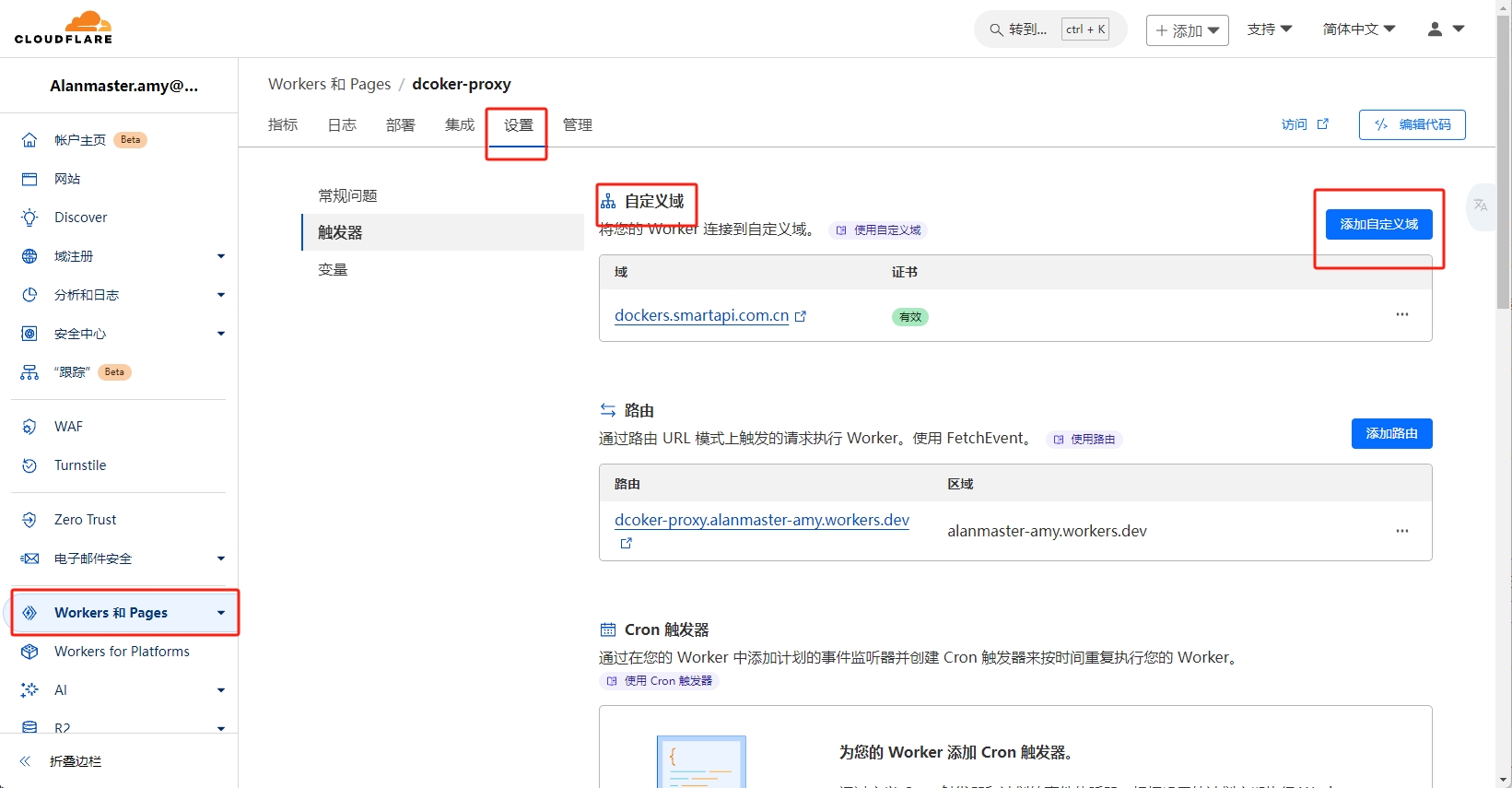
Task: Open the 添加 dropdown in header
Action: click(x=1187, y=30)
